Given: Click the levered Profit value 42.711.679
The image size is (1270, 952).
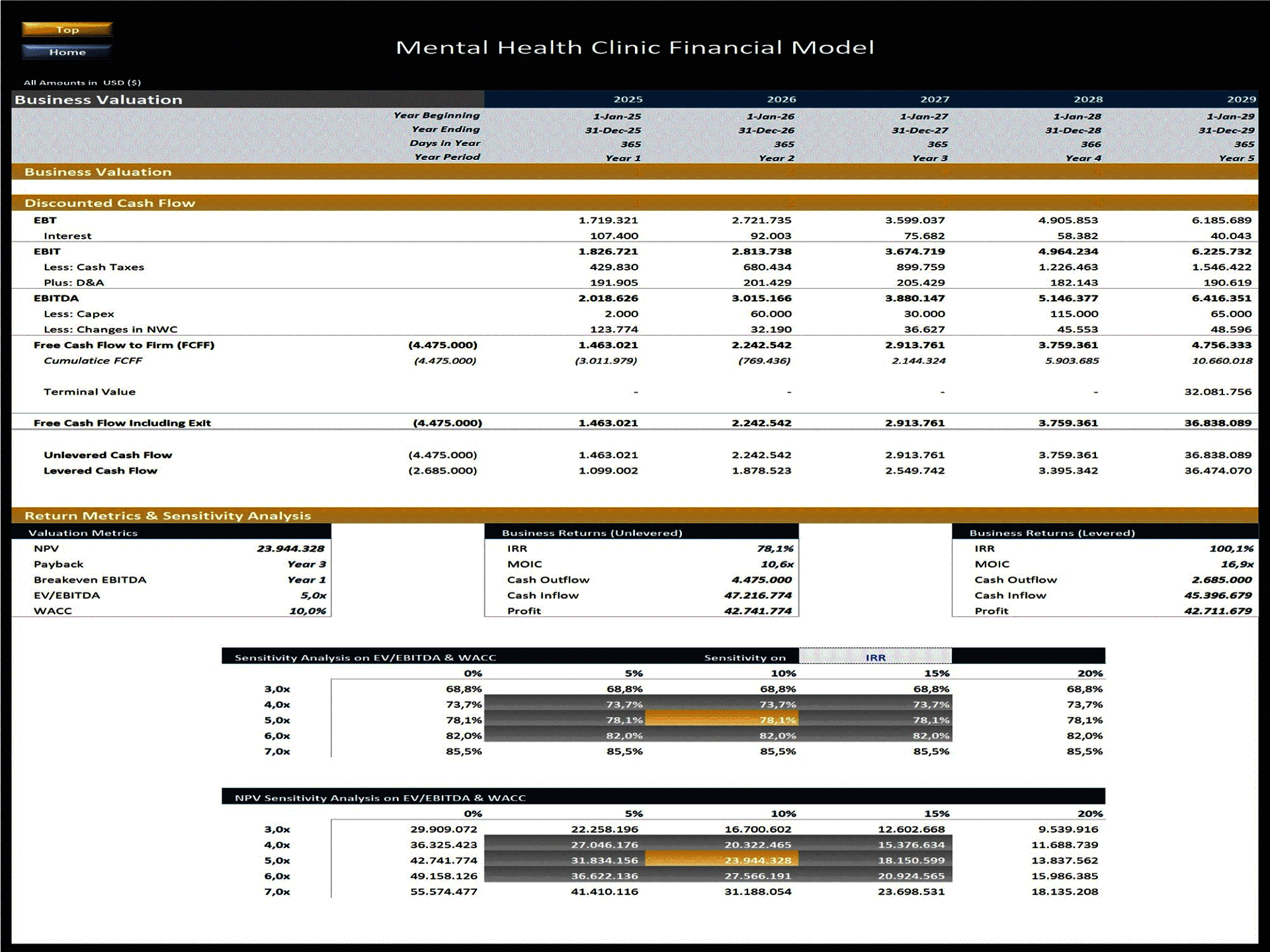Looking at the screenshot, I should [1218, 611].
